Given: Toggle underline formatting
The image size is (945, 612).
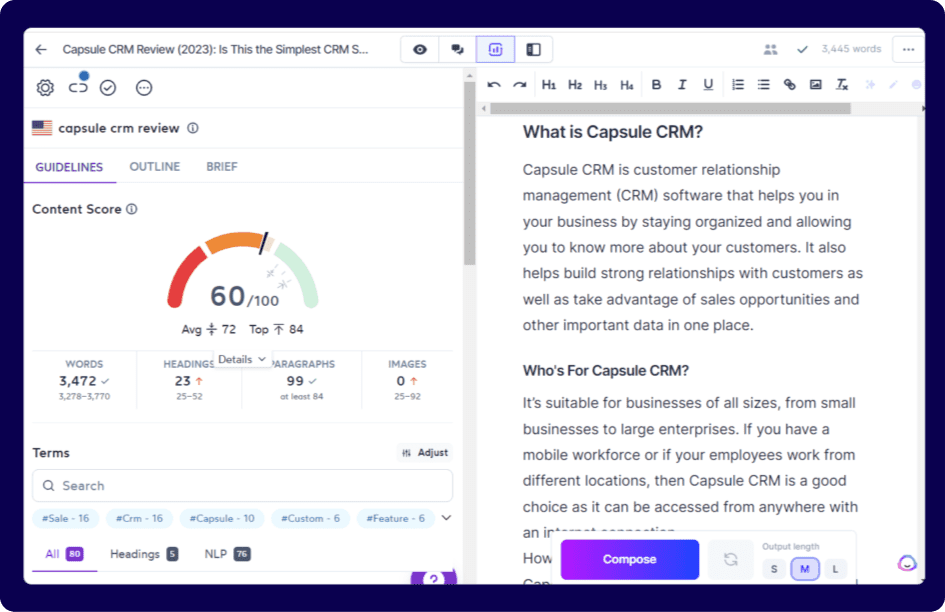Looking at the screenshot, I should (x=708, y=85).
